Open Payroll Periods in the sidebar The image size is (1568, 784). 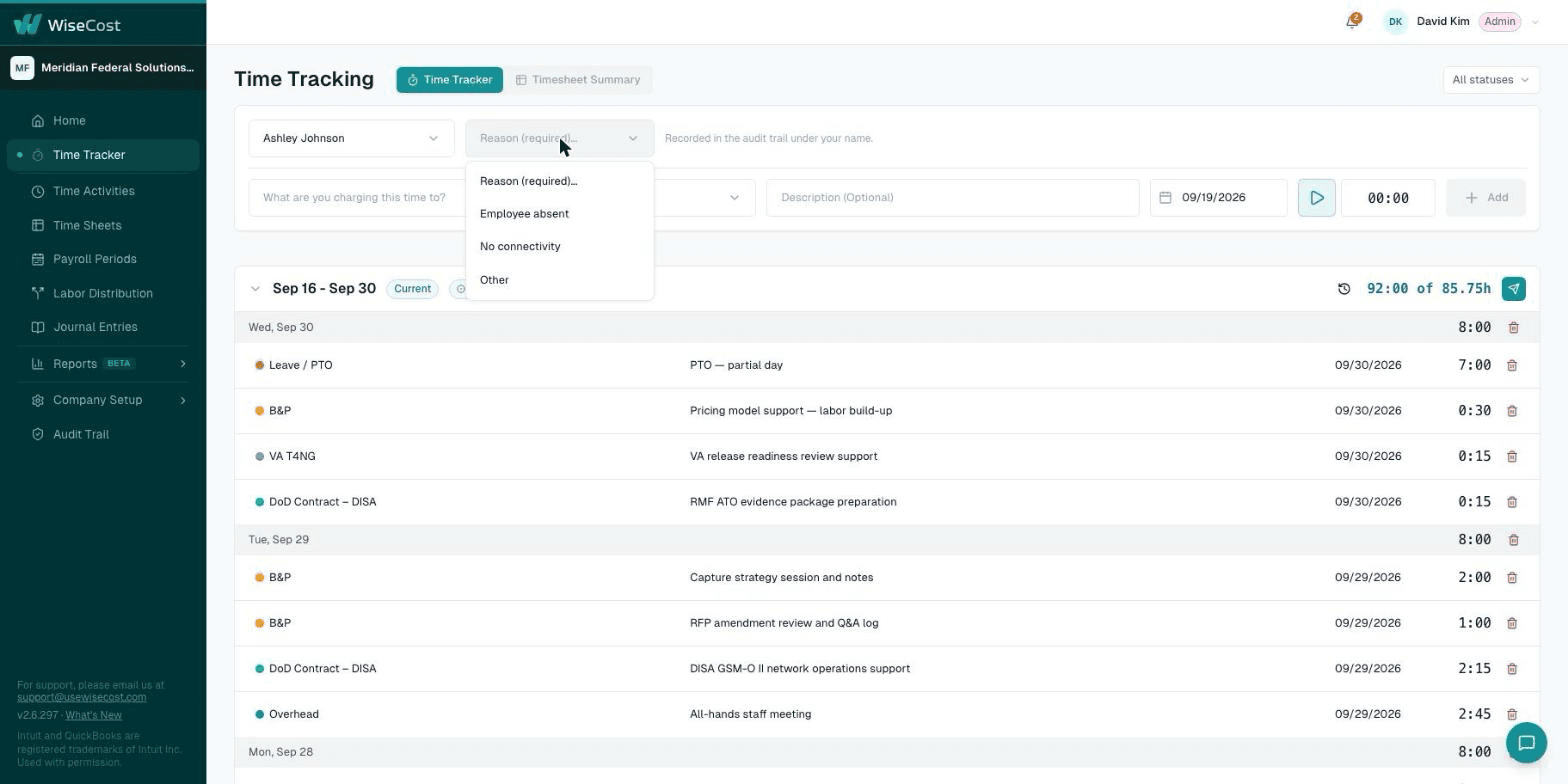coord(103,259)
